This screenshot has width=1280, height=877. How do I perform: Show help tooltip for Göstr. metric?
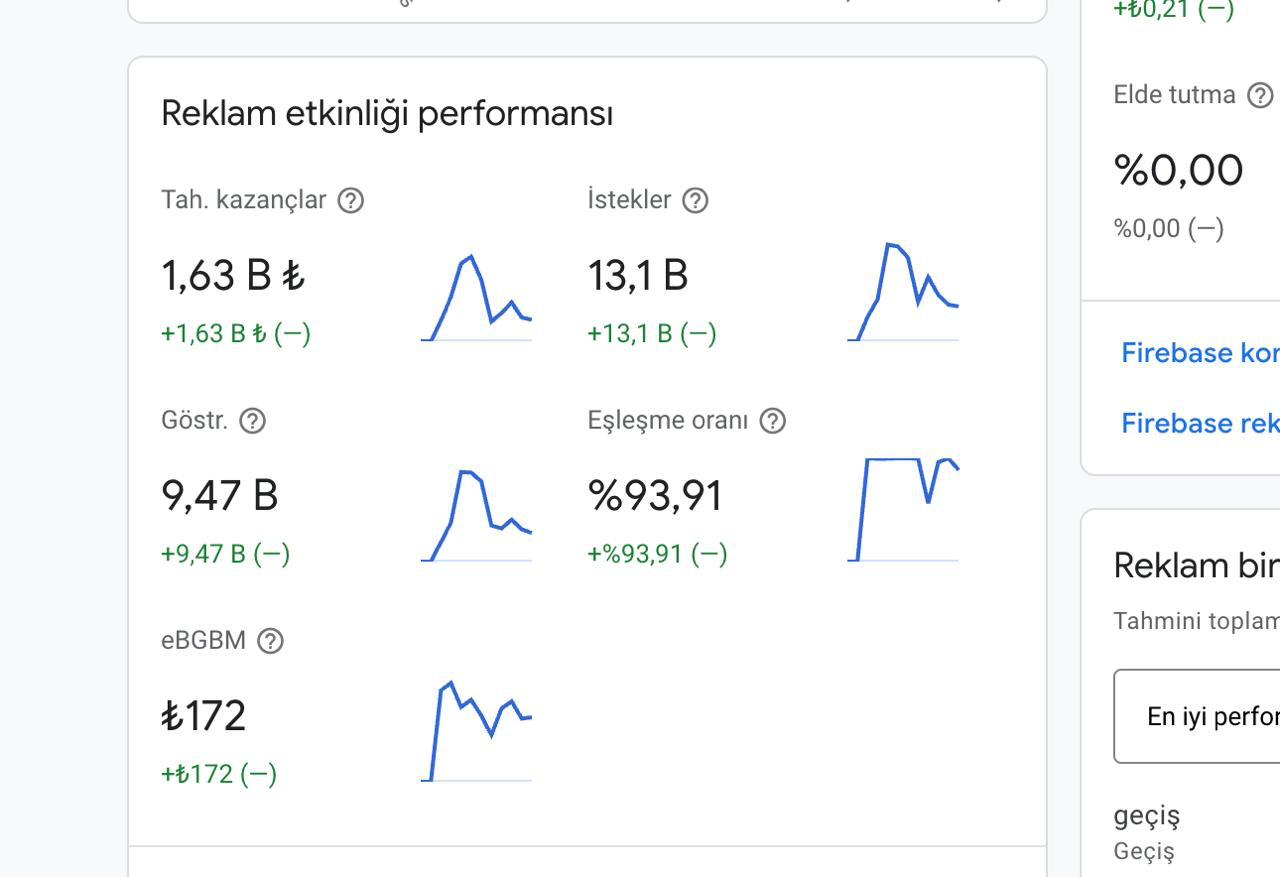pyautogui.click(x=253, y=421)
